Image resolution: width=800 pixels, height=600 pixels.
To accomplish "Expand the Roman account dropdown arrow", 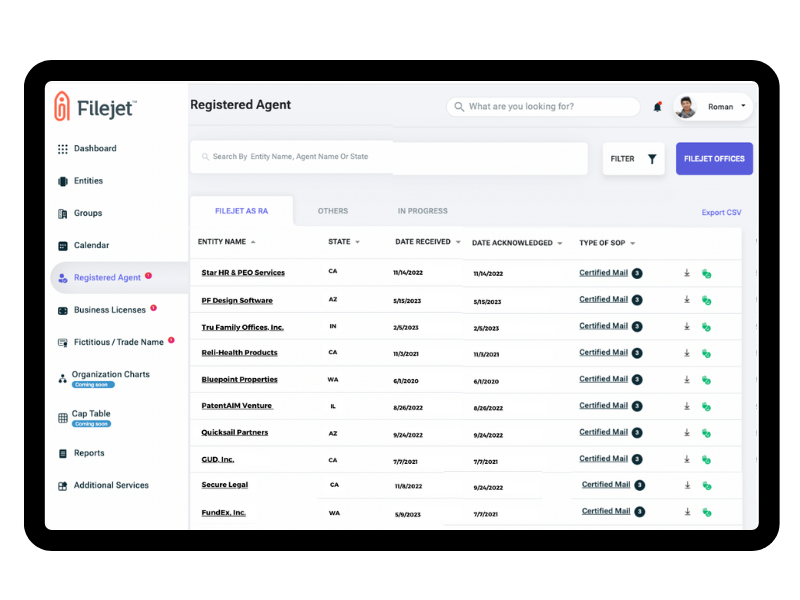I will click(x=743, y=106).
